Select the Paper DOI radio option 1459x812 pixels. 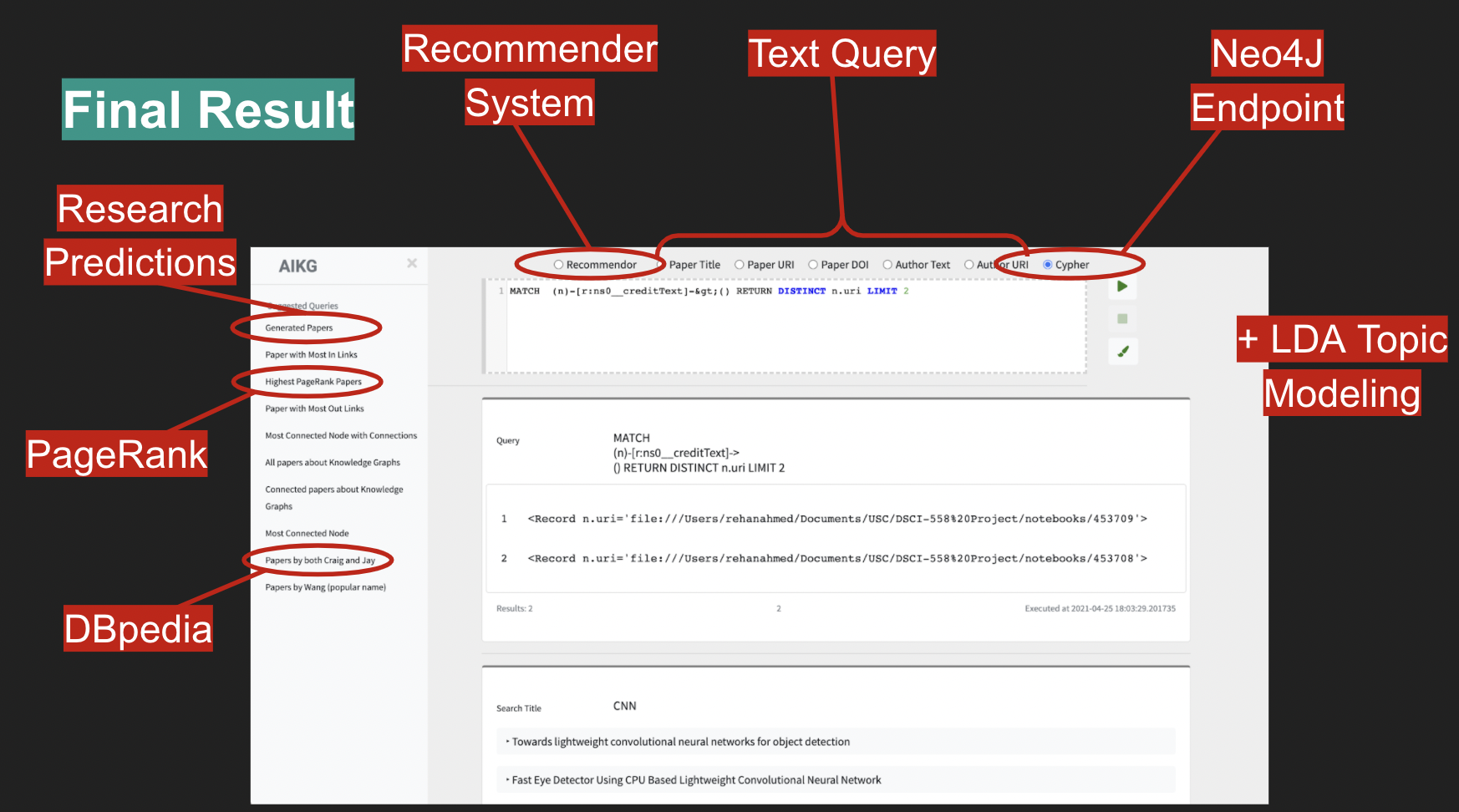[812, 265]
